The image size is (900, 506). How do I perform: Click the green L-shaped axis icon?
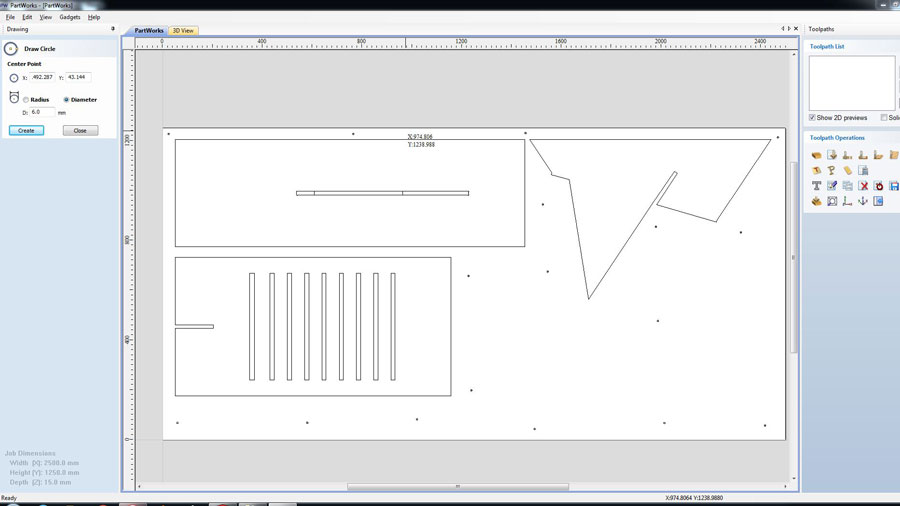click(x=847, y=201)
